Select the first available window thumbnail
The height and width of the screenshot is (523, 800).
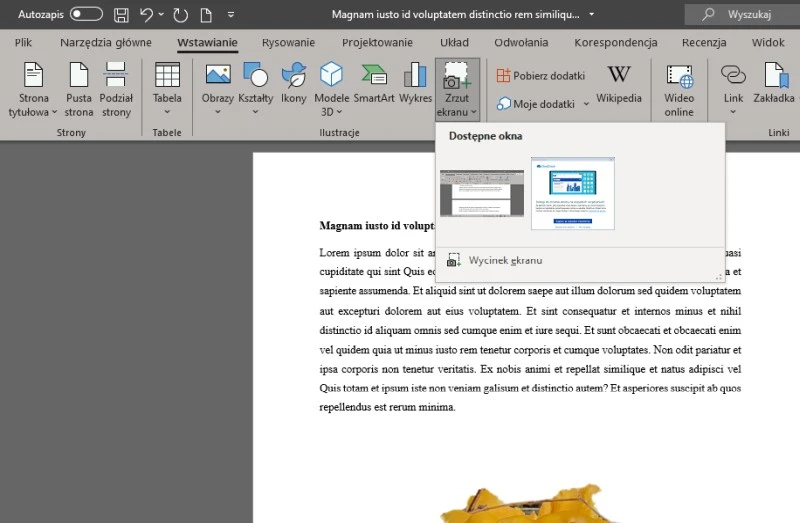(x=482, y=193)
